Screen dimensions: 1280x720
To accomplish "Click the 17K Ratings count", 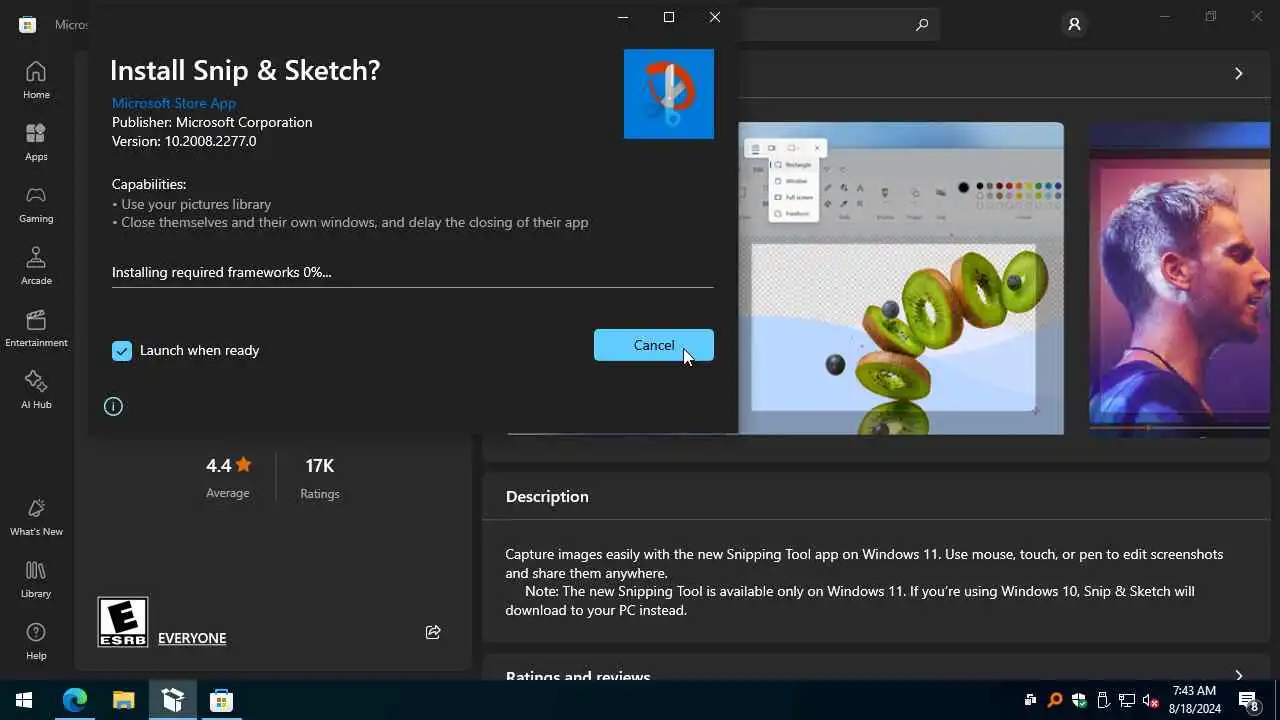I will [320, 478].
